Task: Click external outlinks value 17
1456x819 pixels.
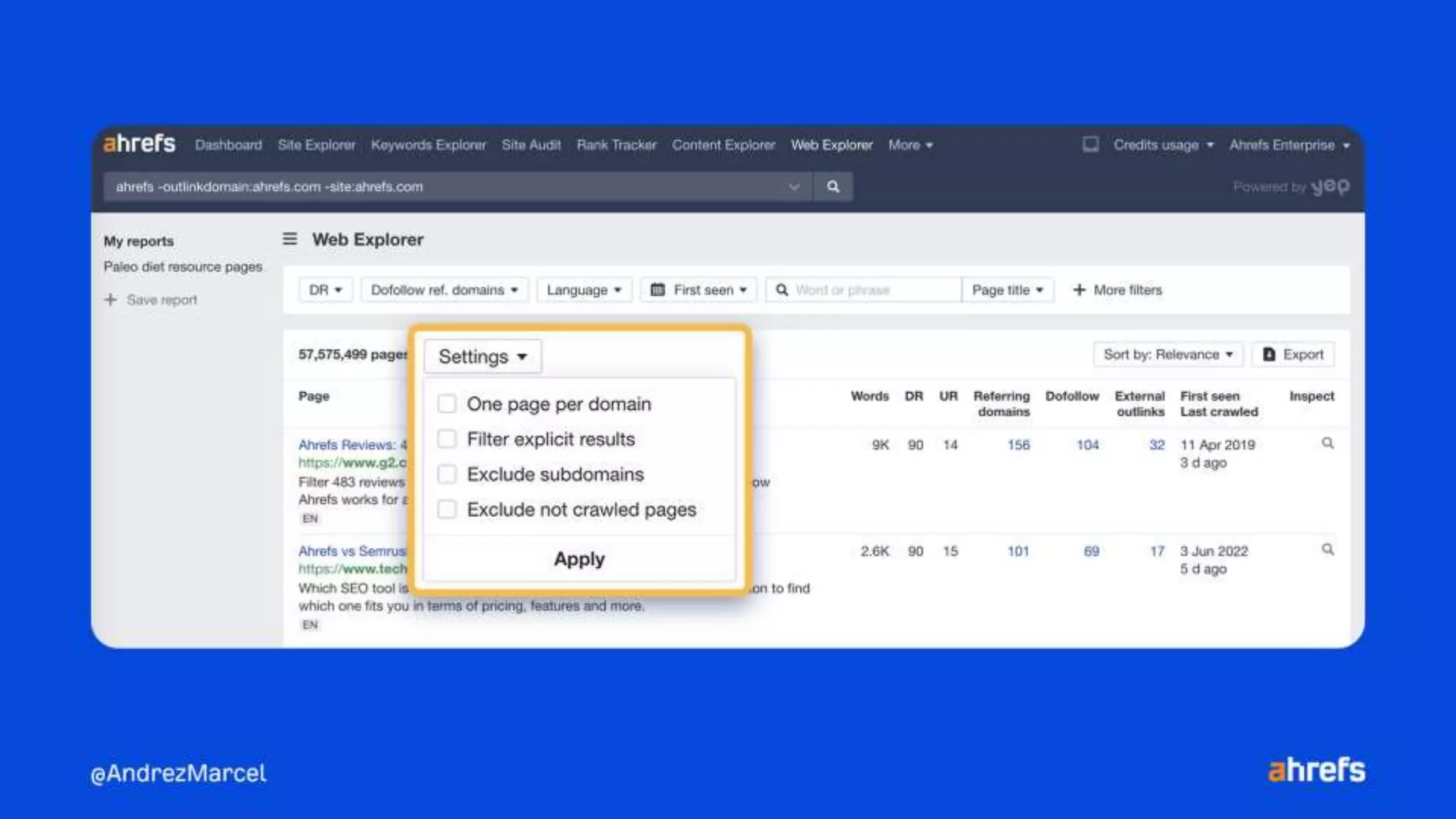Action: [x=1157, y=551]
